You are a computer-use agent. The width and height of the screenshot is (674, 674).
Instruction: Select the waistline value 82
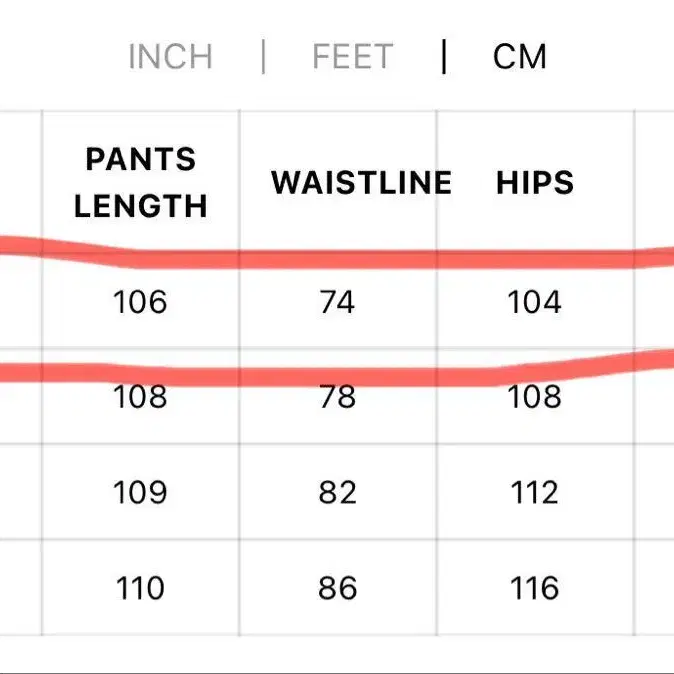(x=337, y=493)
